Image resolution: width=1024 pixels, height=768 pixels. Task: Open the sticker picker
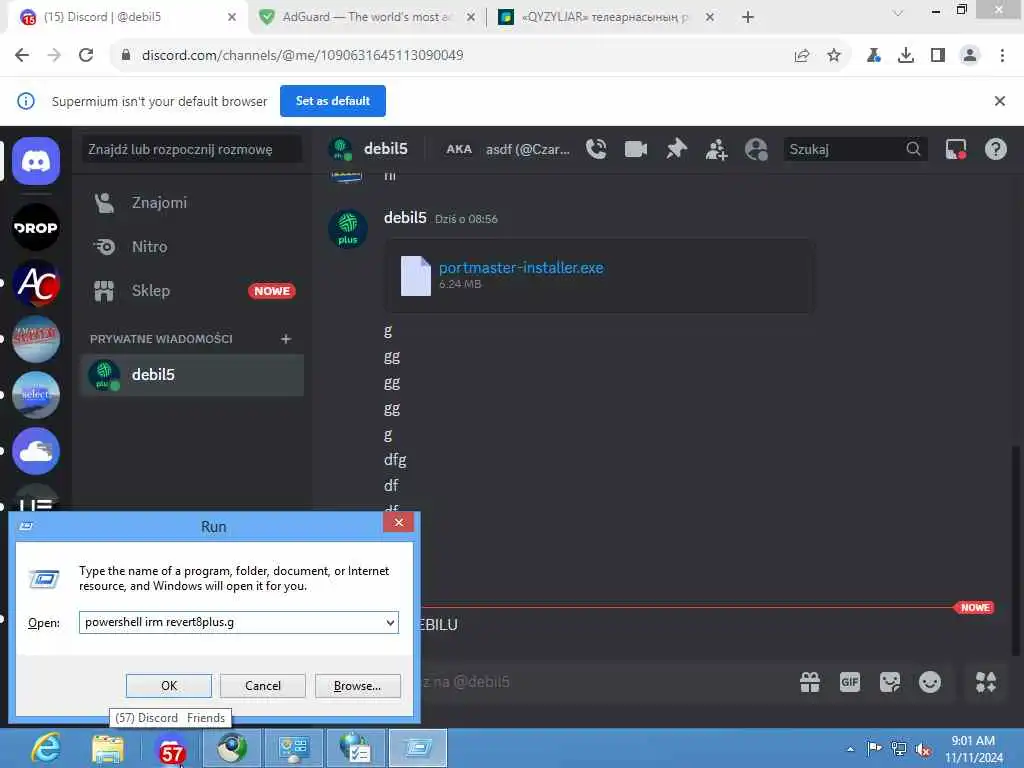(x=889, y=682)
